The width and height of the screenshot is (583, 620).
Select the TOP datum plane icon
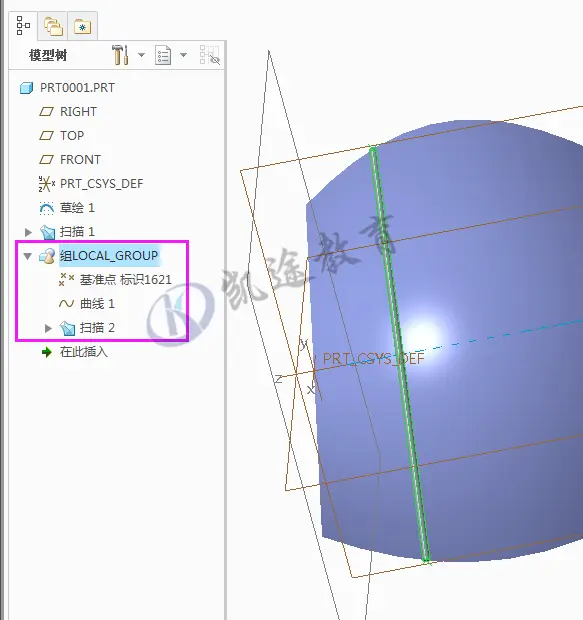point(46,136)
